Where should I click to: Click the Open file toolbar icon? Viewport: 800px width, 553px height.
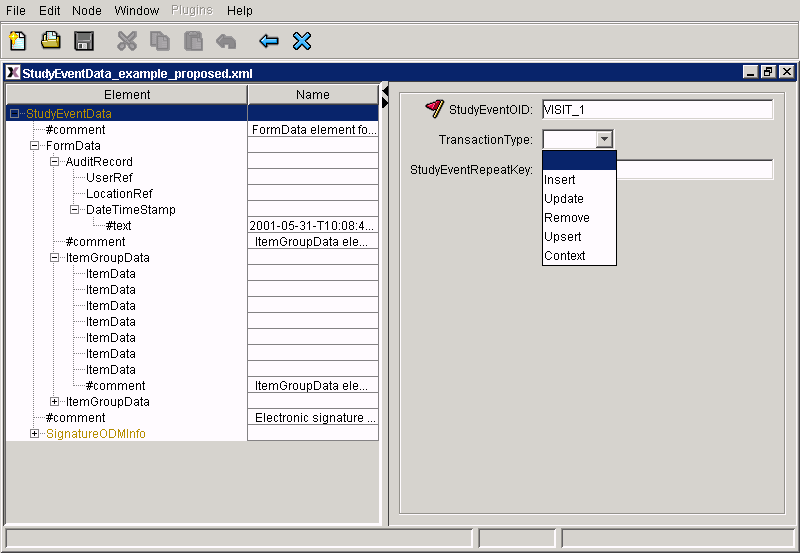coord(50,41)
